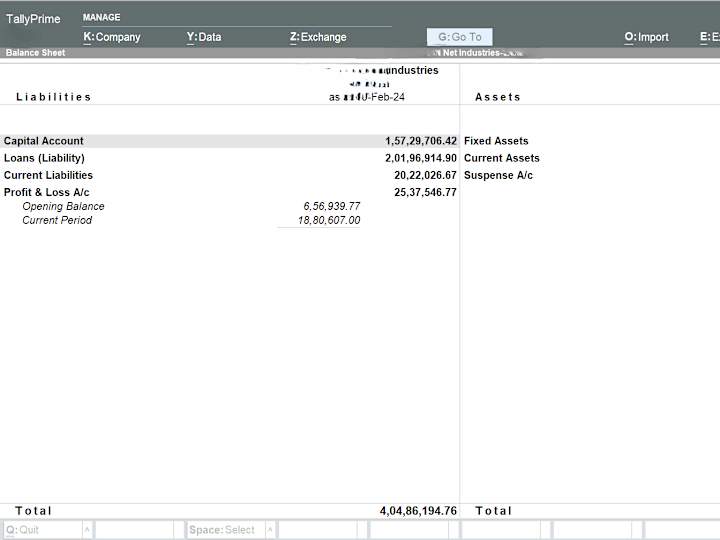The height and width of the screenshot is (540, 720).
Task: Click the Opening Balance sub-entry
Action: [63, 206]
